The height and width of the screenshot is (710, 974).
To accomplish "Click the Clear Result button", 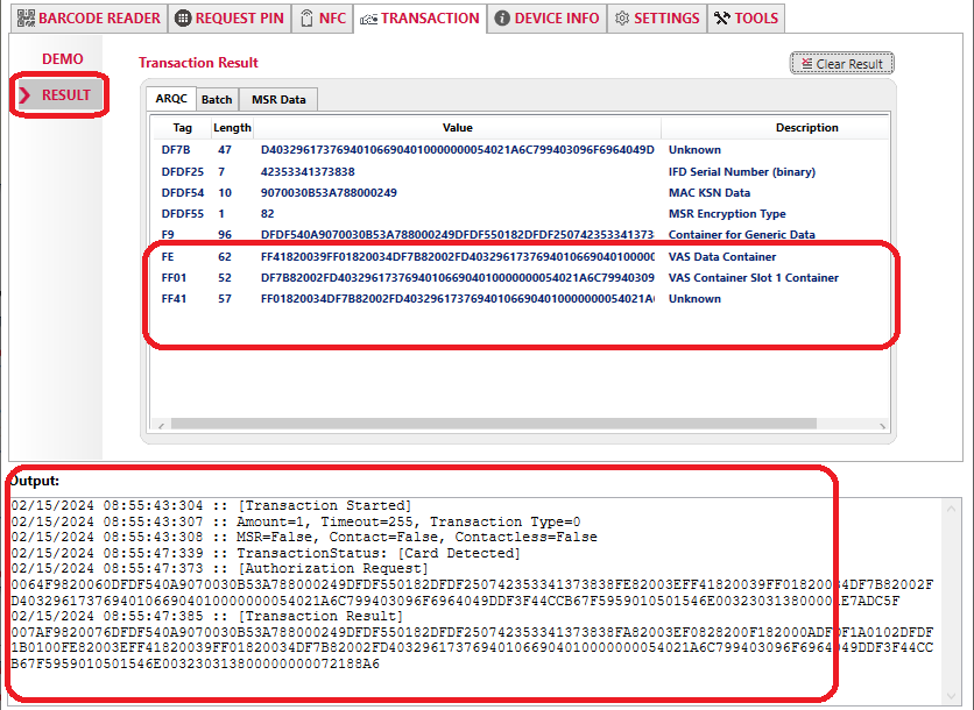I will (x=842, y=63).
